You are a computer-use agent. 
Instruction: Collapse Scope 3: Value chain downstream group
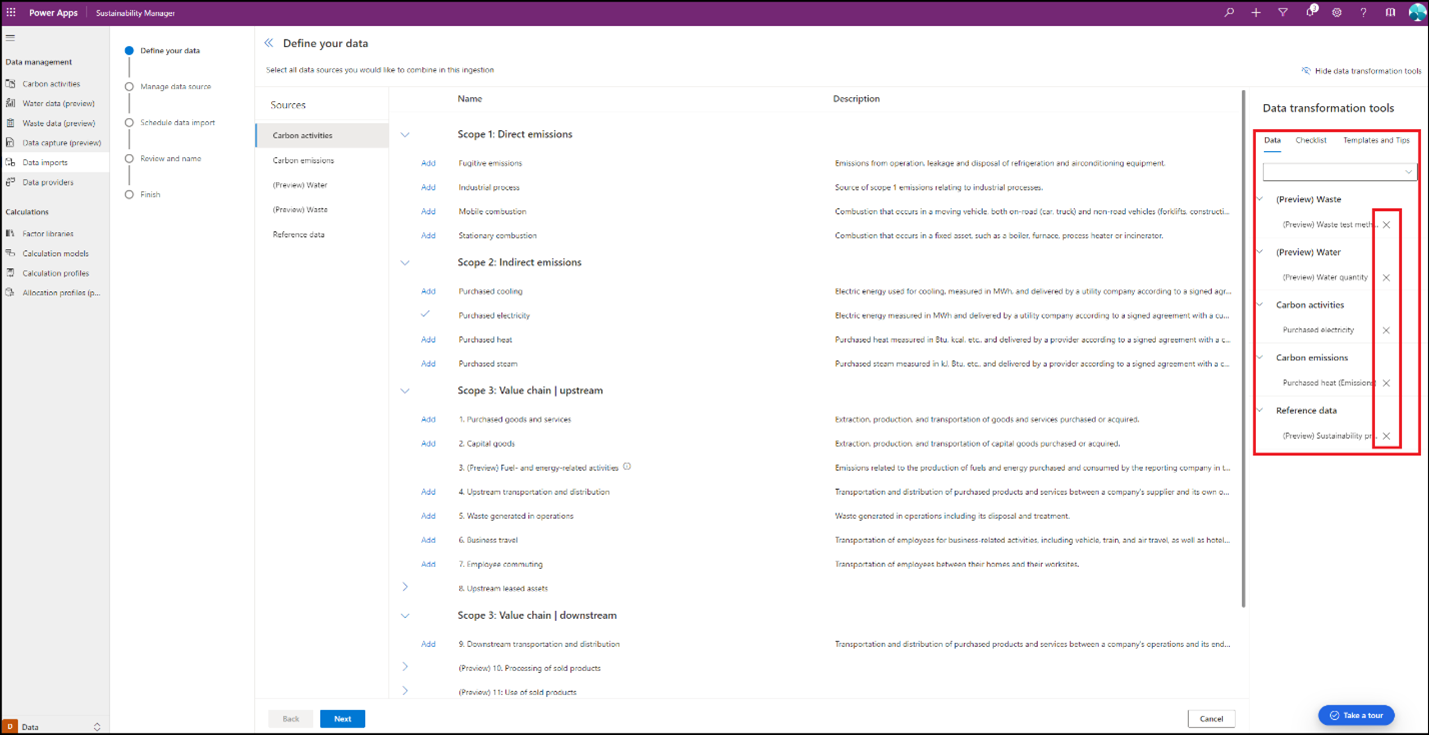(405, 616)
